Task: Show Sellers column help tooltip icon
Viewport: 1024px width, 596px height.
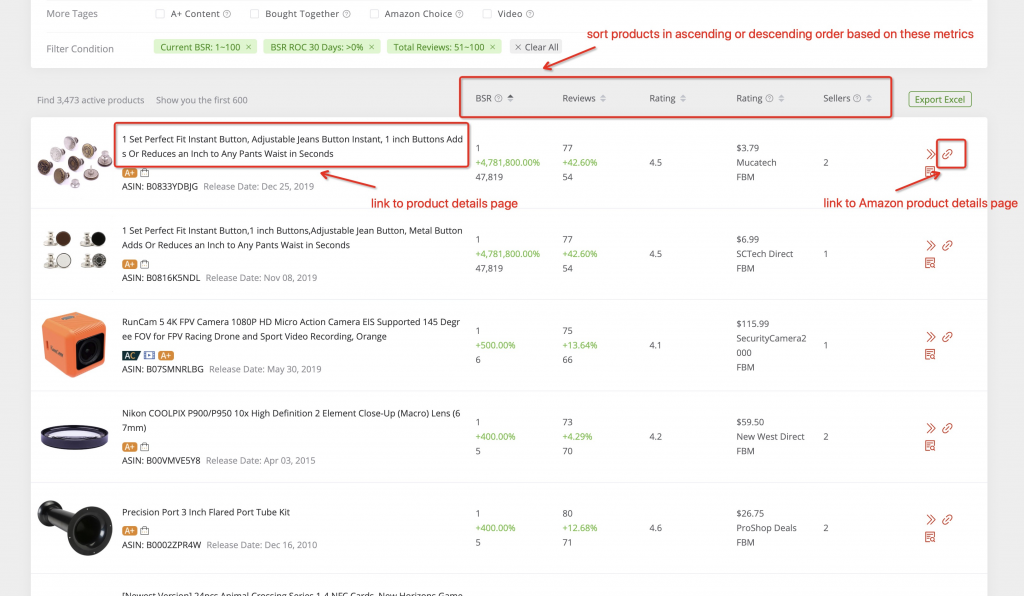Action: (x=857, y=98)
